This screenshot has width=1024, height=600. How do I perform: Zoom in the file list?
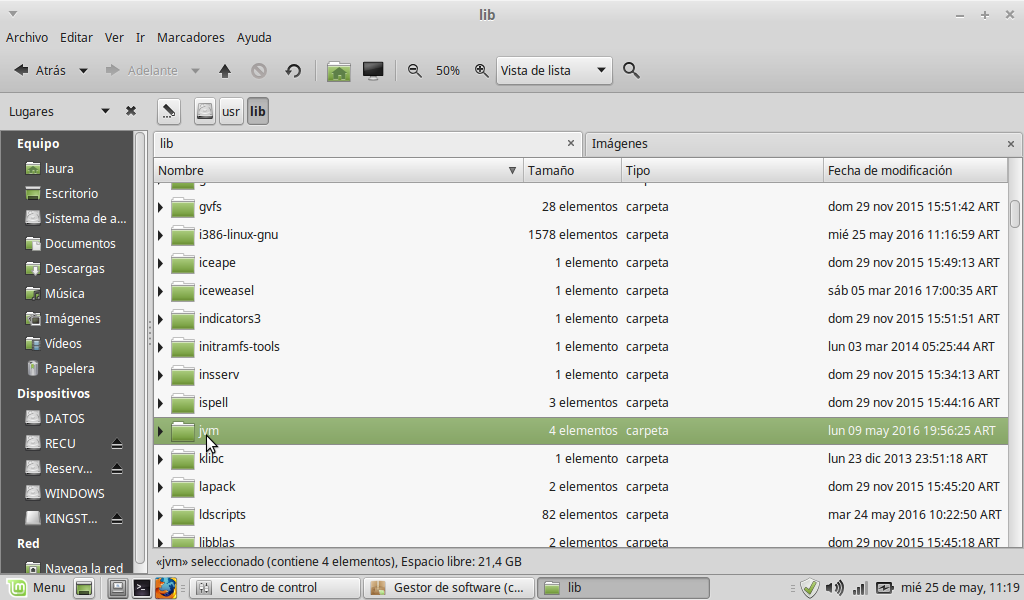(x=481, y=71)
